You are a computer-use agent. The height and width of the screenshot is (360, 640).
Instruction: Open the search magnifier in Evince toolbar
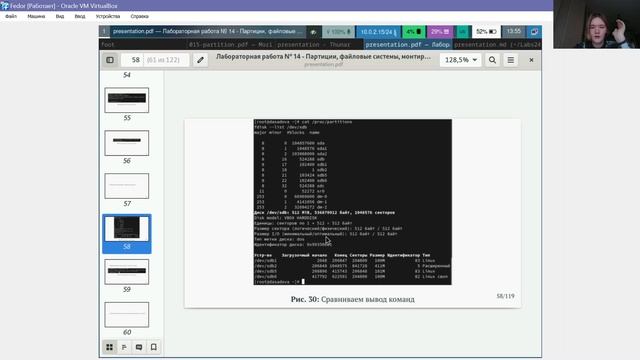point(492,60)
